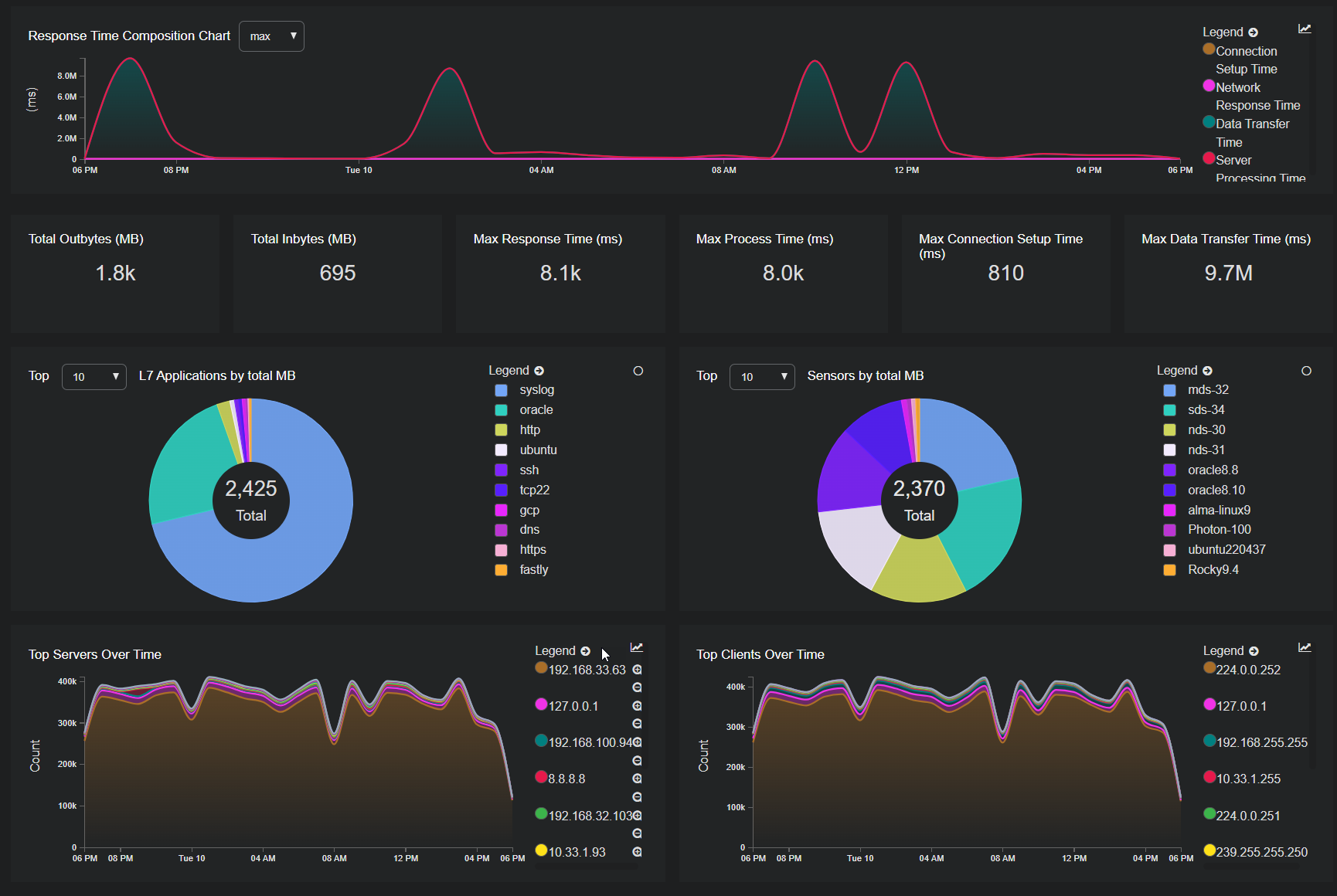Open the max aggregation dropdown

pos(271,36)
